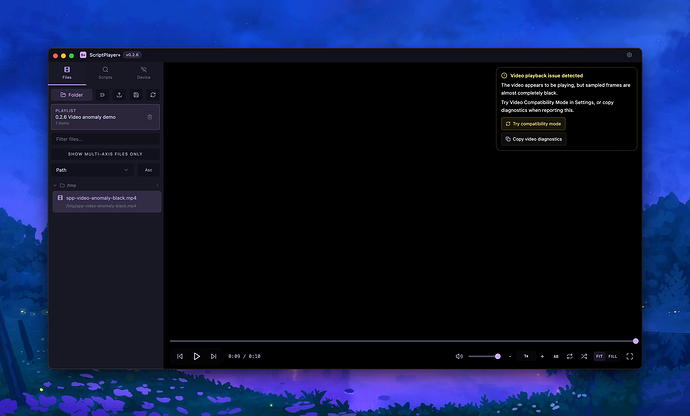Click the save icon in the sidebar toolbar
This screenshot has height=416, width=690.
click(x=136, y=95)
